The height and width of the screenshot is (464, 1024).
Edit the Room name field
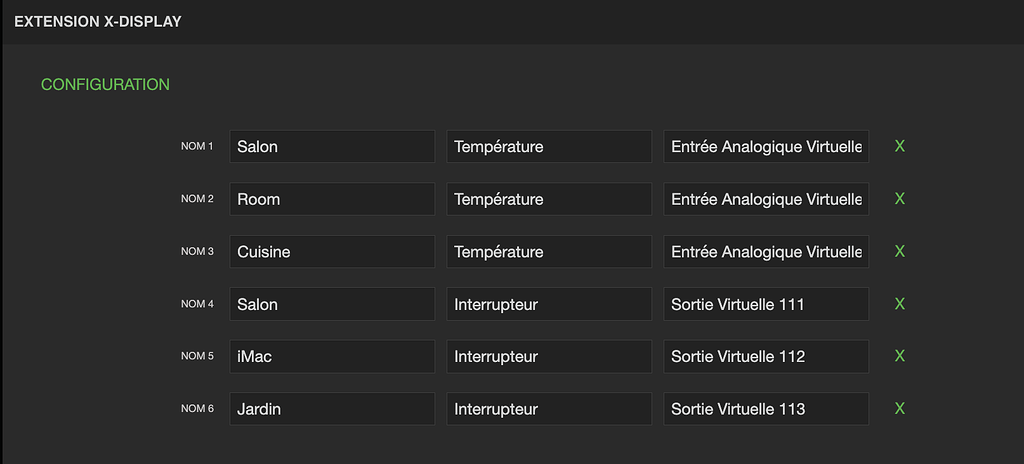(332, 199)
